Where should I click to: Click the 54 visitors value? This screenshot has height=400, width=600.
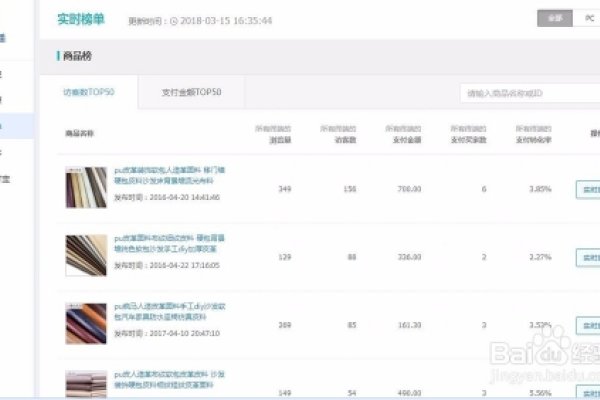click(352, 393)
